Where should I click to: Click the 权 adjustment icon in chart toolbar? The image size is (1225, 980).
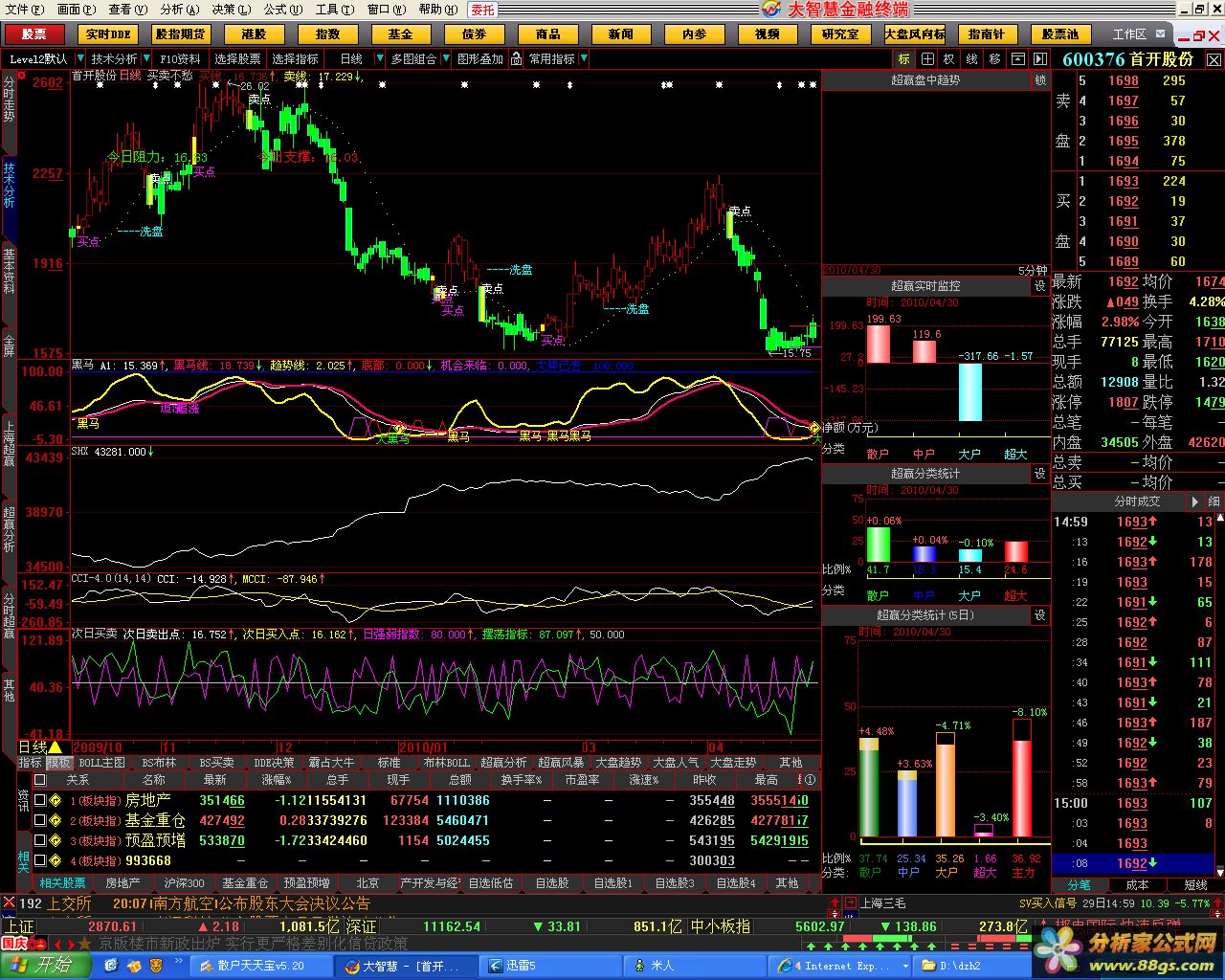coord(949,59)
